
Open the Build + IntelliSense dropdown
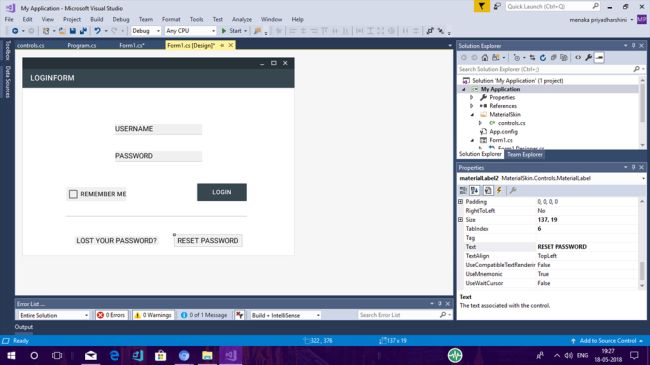click(286, 315)
